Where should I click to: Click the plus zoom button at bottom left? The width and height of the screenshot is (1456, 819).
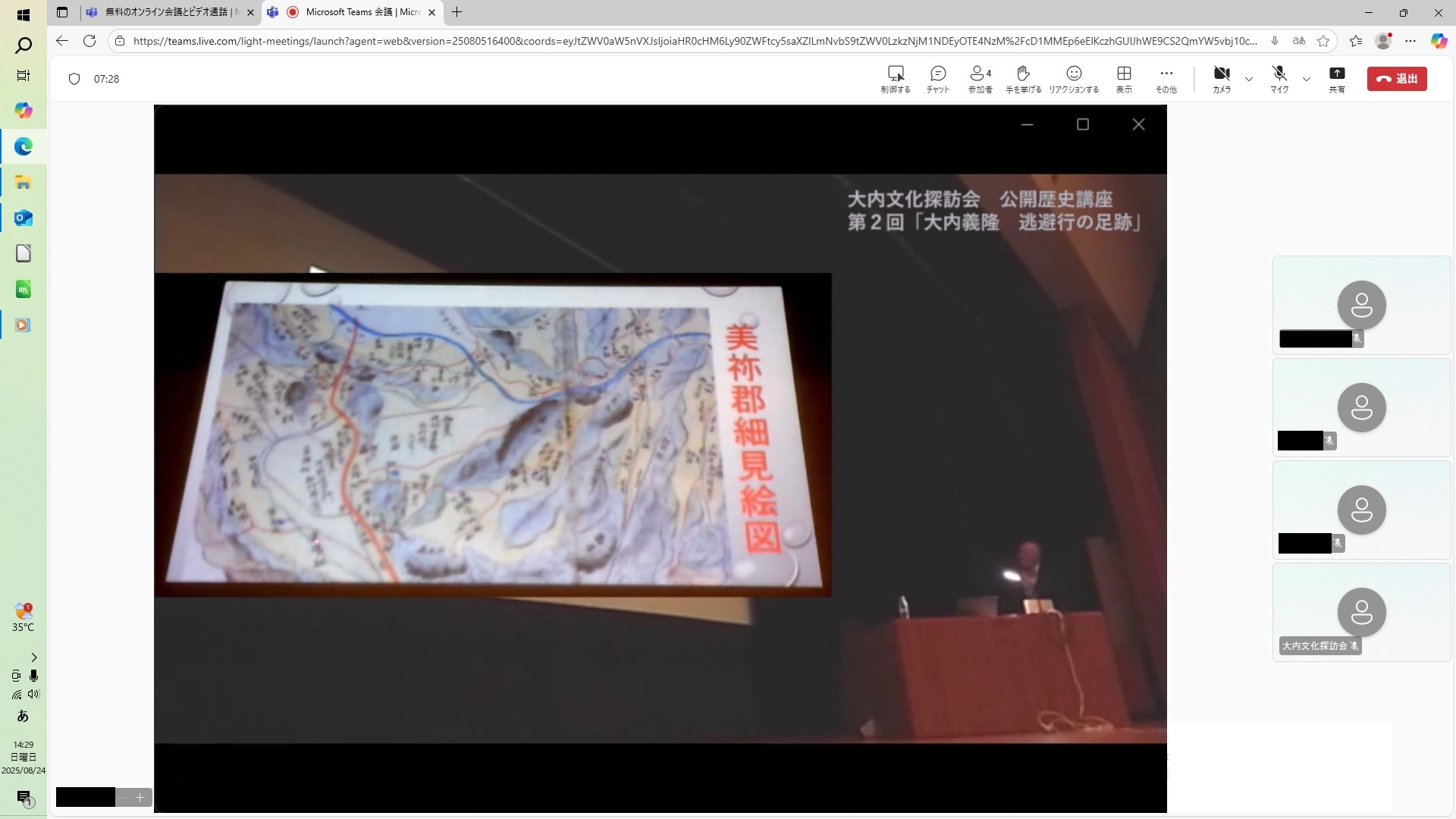click(x=140, y=797)
